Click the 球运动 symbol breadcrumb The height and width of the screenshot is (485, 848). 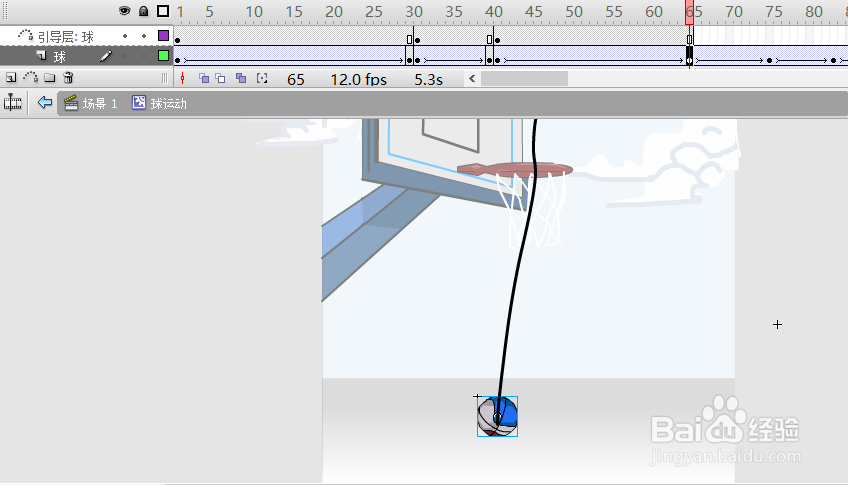(x=168, y=103)
